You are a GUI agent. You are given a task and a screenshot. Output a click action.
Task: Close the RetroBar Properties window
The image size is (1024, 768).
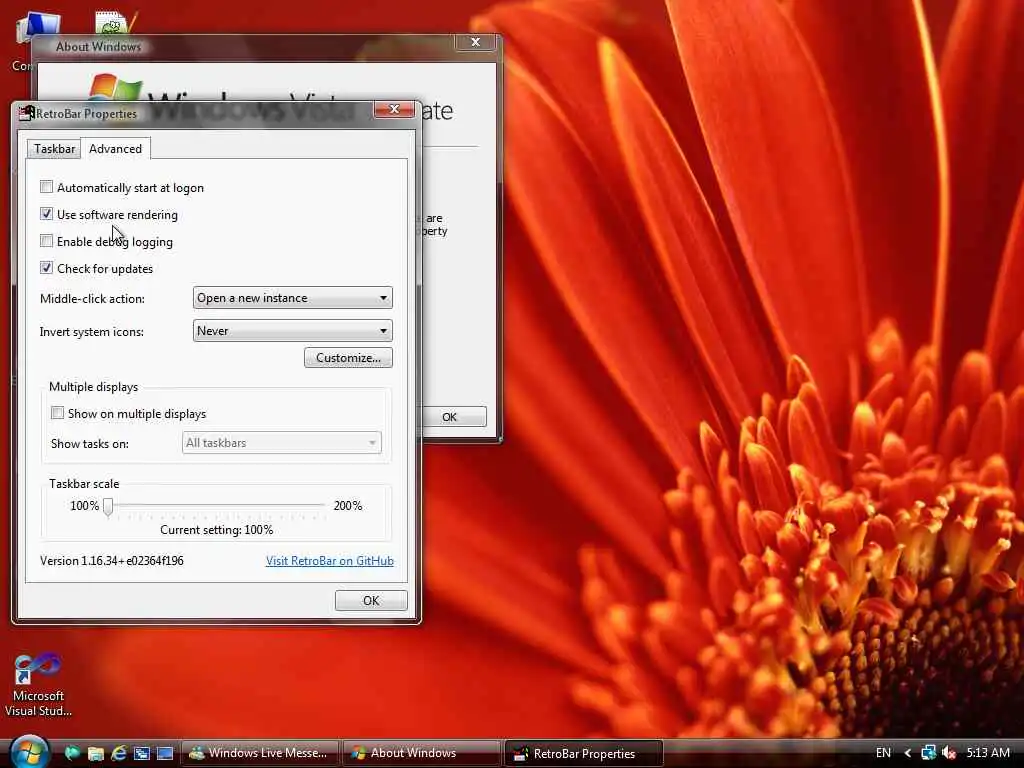click(x=394, y=110)
